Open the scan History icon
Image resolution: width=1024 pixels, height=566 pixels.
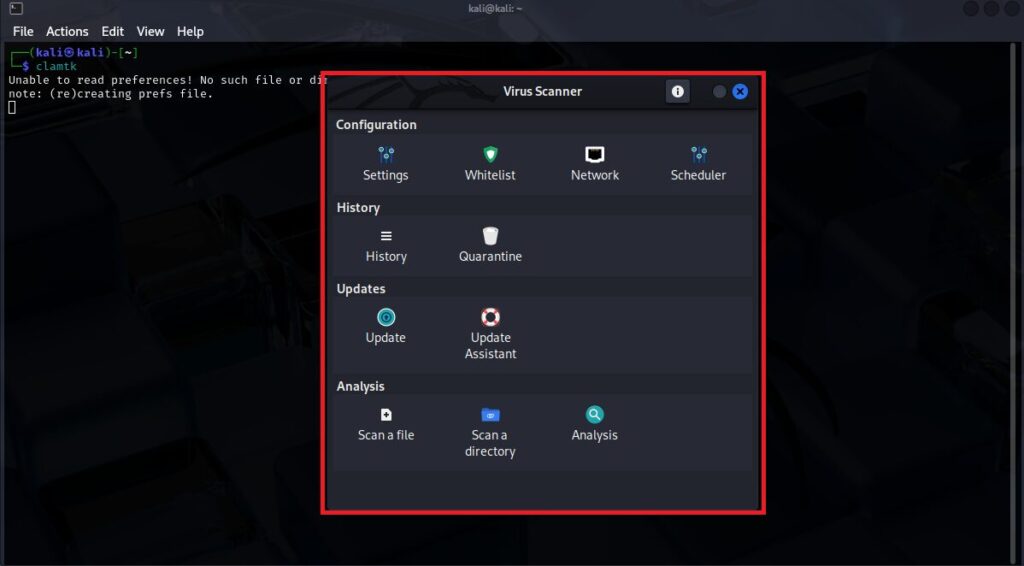[x=386, y=237]
